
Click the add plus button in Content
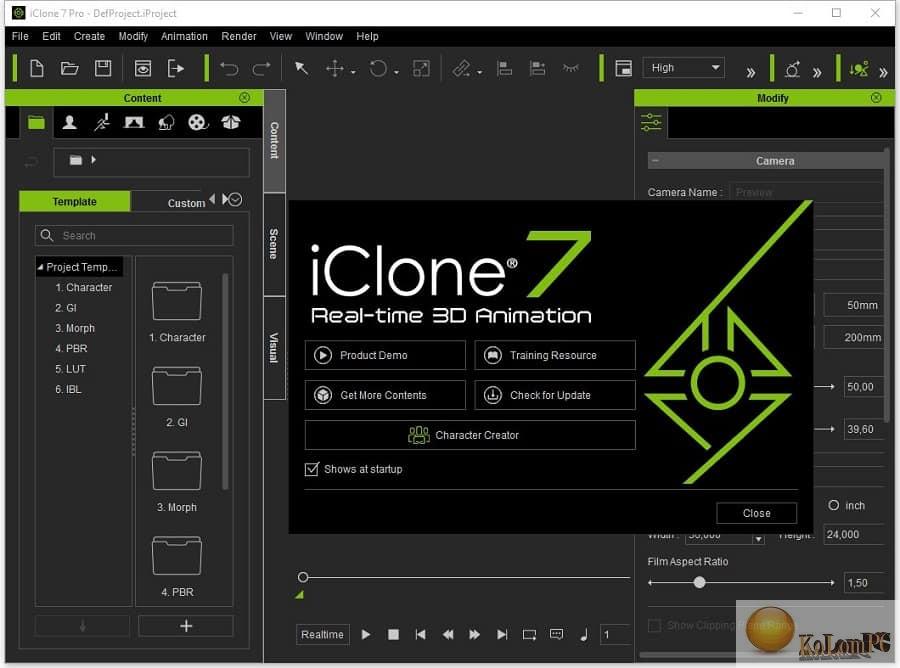pos(186,626)
